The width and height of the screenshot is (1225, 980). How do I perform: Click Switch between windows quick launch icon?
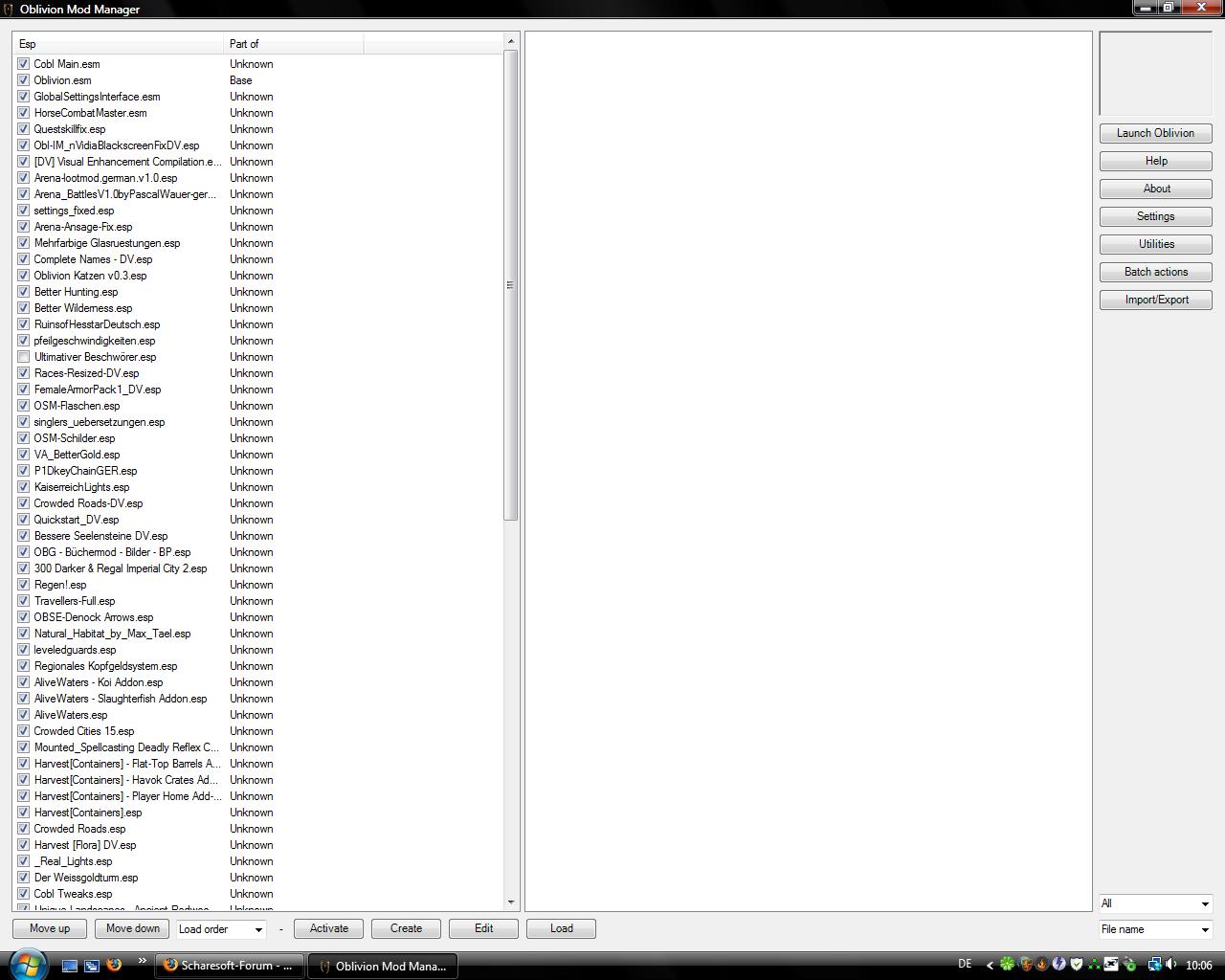pyautogui.click(x=92, y=966)
